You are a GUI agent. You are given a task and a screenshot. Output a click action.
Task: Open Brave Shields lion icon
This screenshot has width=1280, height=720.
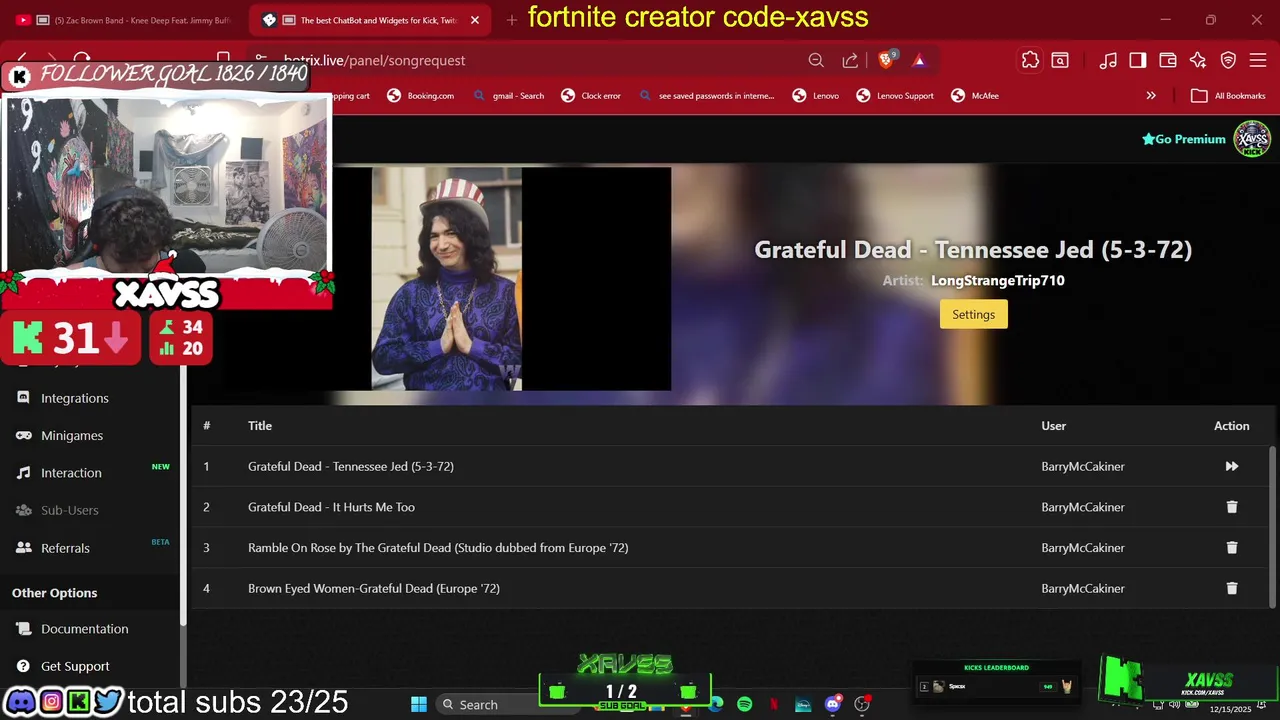886,60
